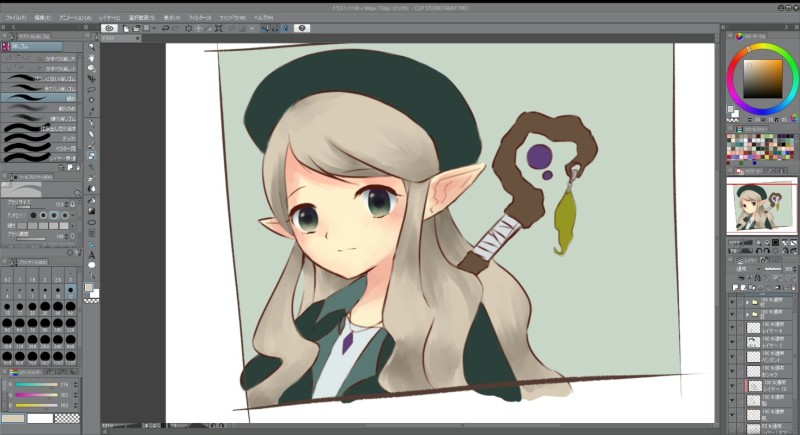This screenshot has width=800, height=435.
Task: Select the second anti-aliasing option (weak)
Action: 43,215
